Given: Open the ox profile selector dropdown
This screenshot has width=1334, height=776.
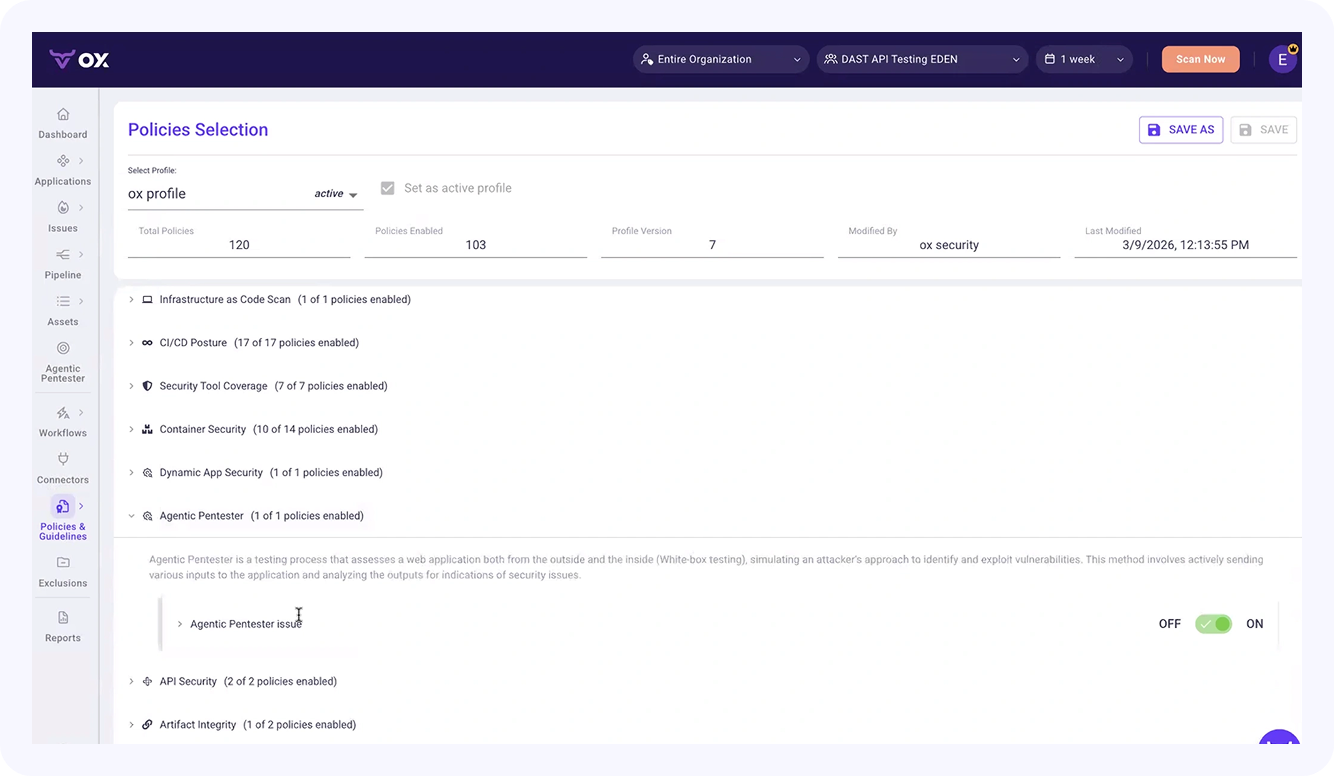Looking at the screenshot, I should point(245,194).
